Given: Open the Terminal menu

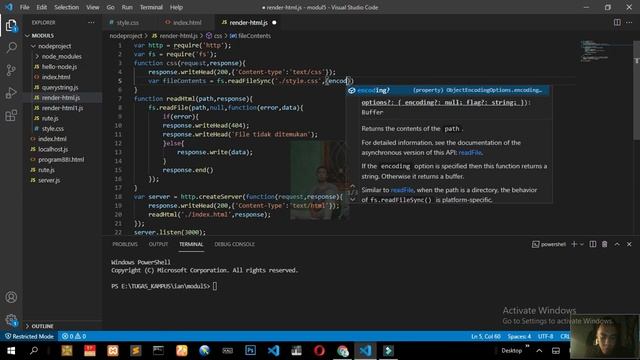Looking at the screenshot, I should point(151,7).
